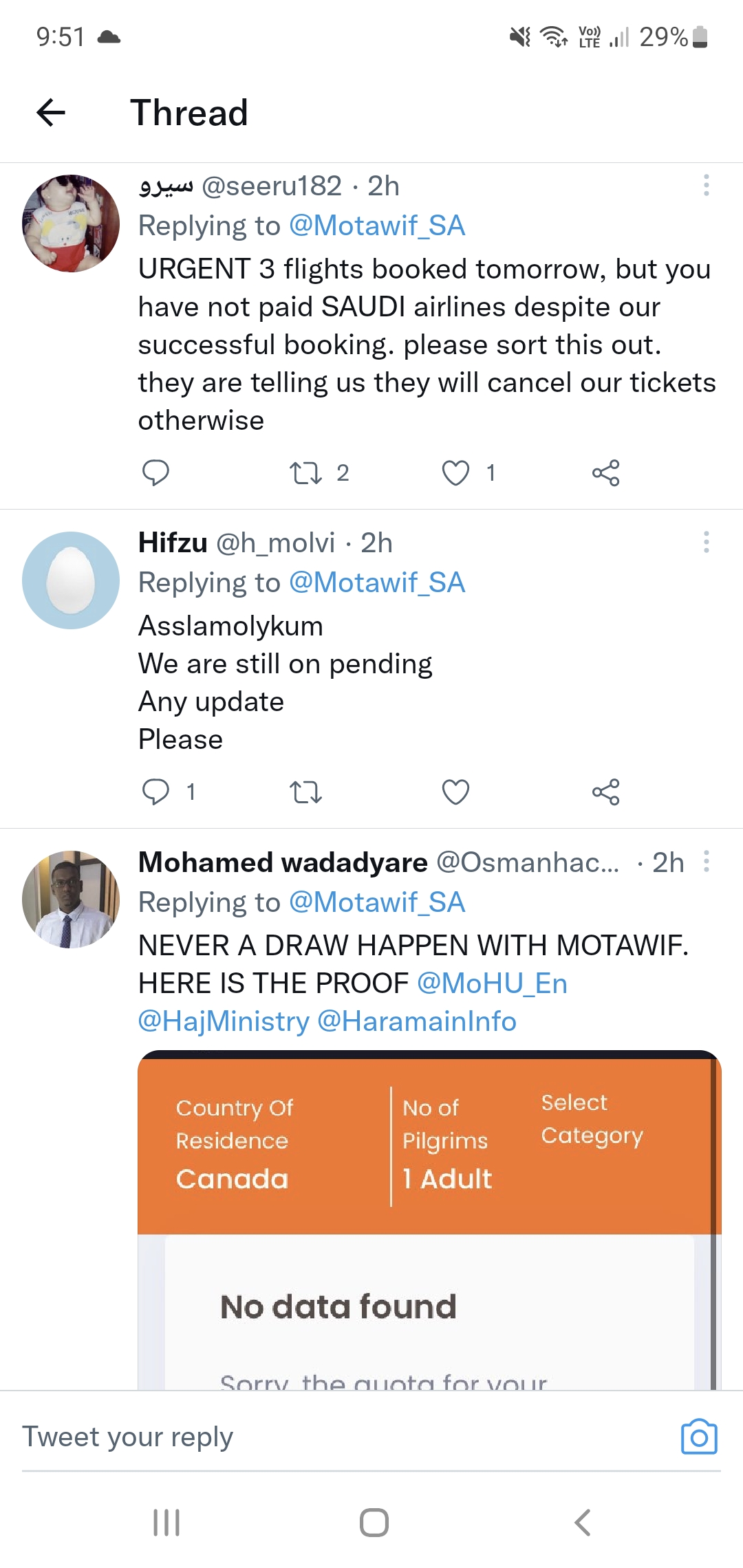Image resolution: width=743 pixels, height=1568 pixels.
Task: Share Hifzu's tweet
Action: [x=605, y=792]
